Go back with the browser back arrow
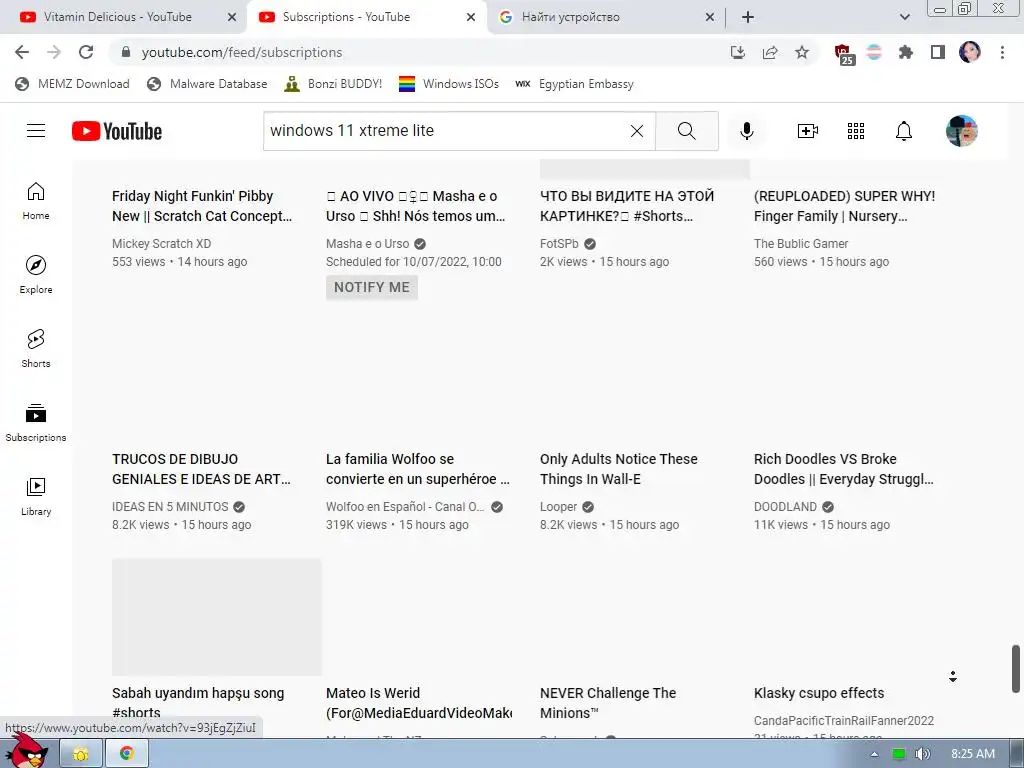The image size is (1024, 768). 22,52
